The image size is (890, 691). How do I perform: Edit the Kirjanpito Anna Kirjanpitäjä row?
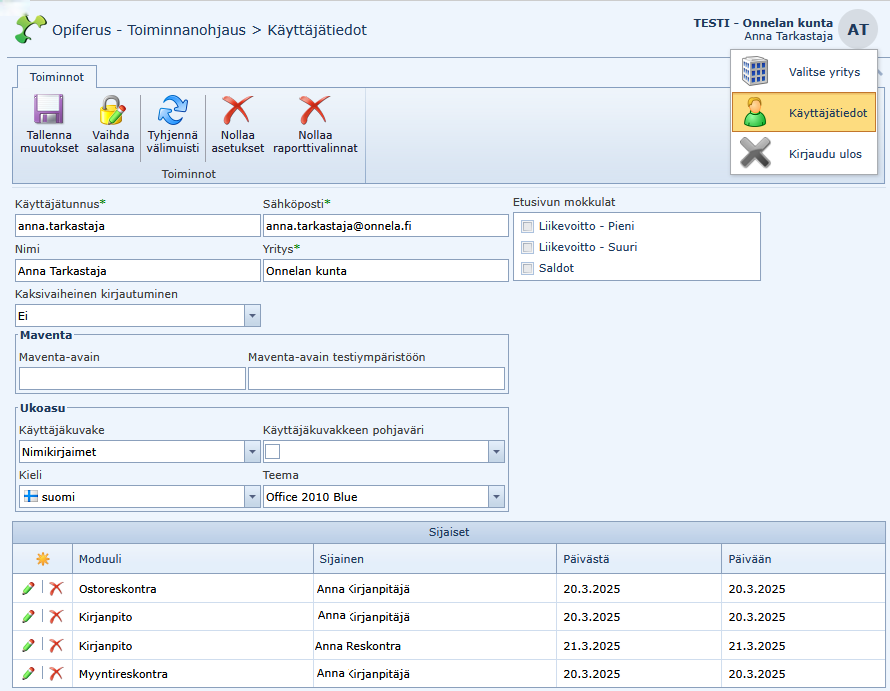(x=28, y=616)
